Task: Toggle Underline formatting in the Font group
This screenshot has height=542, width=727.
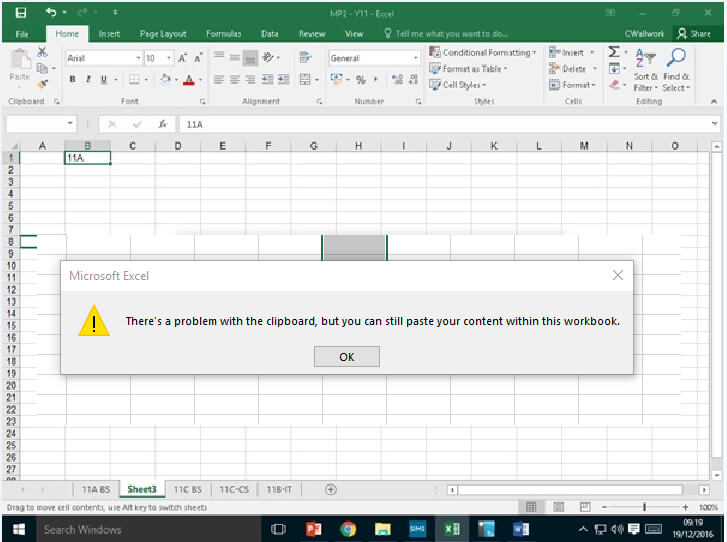Action: [x=102, y=79]
